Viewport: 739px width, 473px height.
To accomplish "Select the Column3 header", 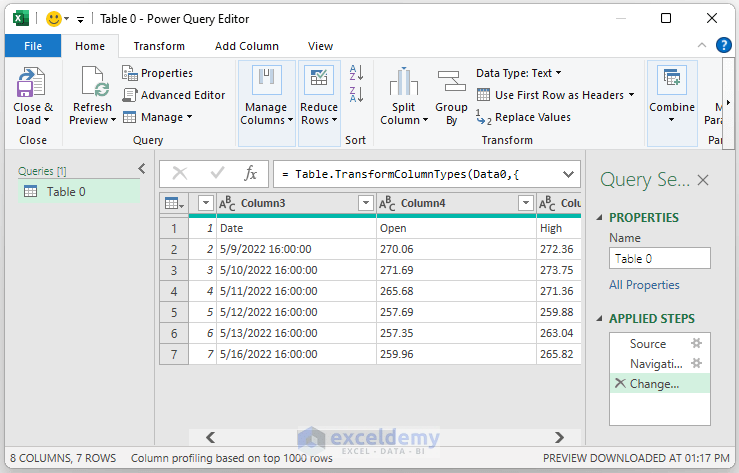I will (296, 204).
